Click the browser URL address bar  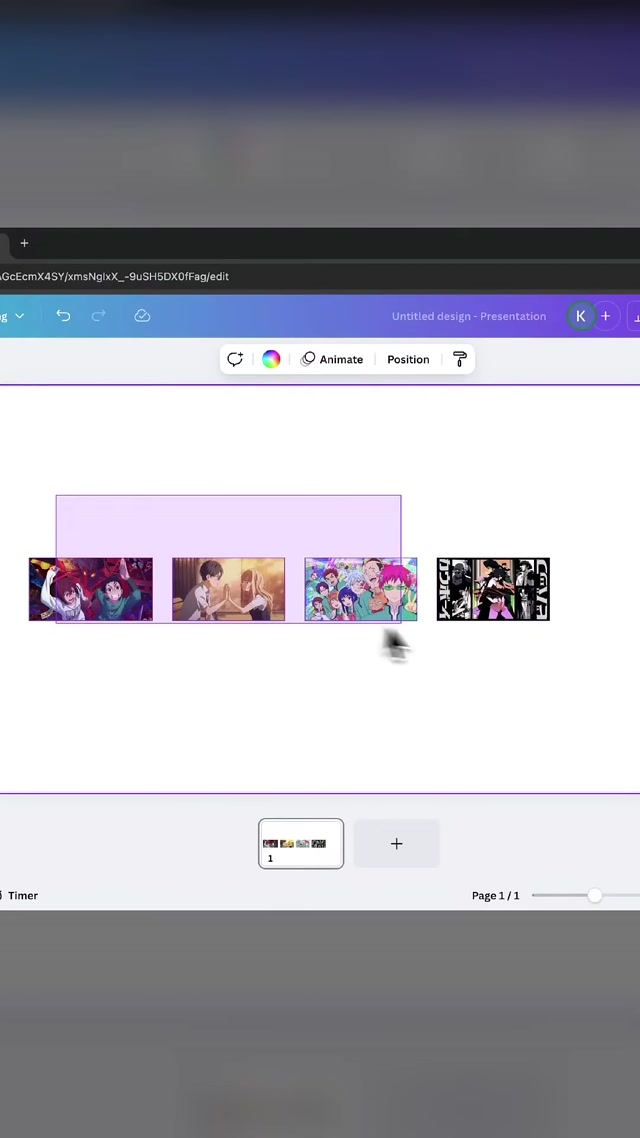click(x=300, y=276)
